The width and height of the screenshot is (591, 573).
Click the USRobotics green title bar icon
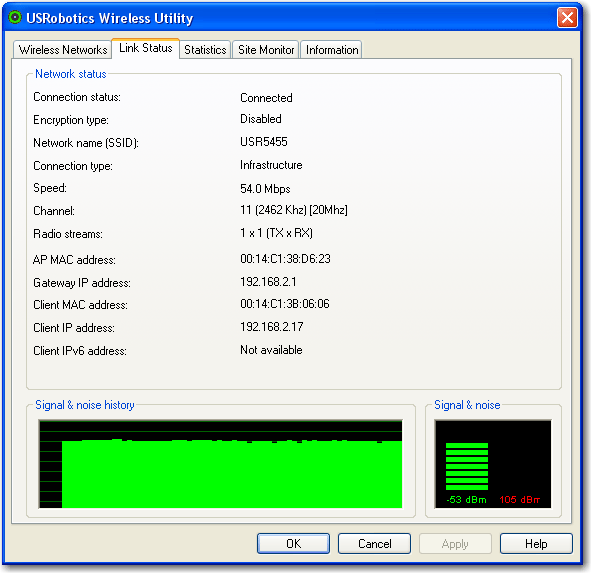[x=15, y=17]
